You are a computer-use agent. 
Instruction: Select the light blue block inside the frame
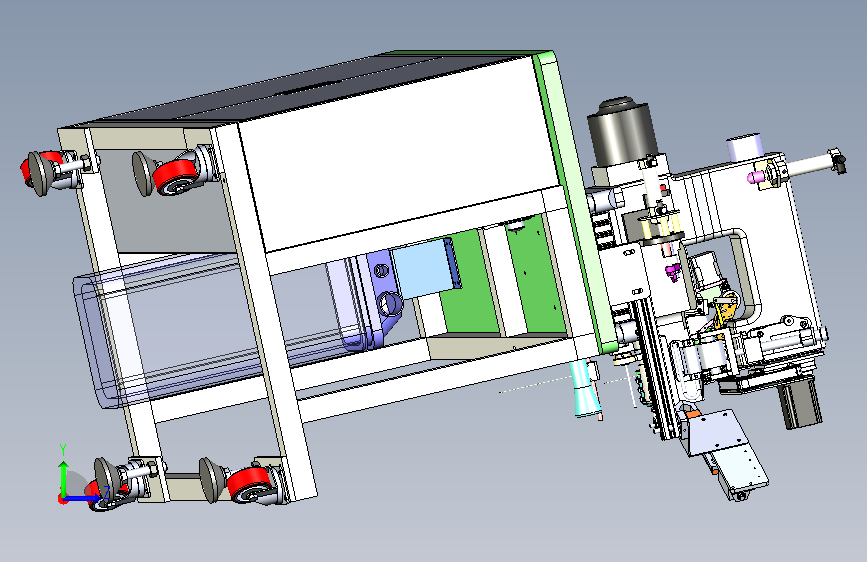426,268
